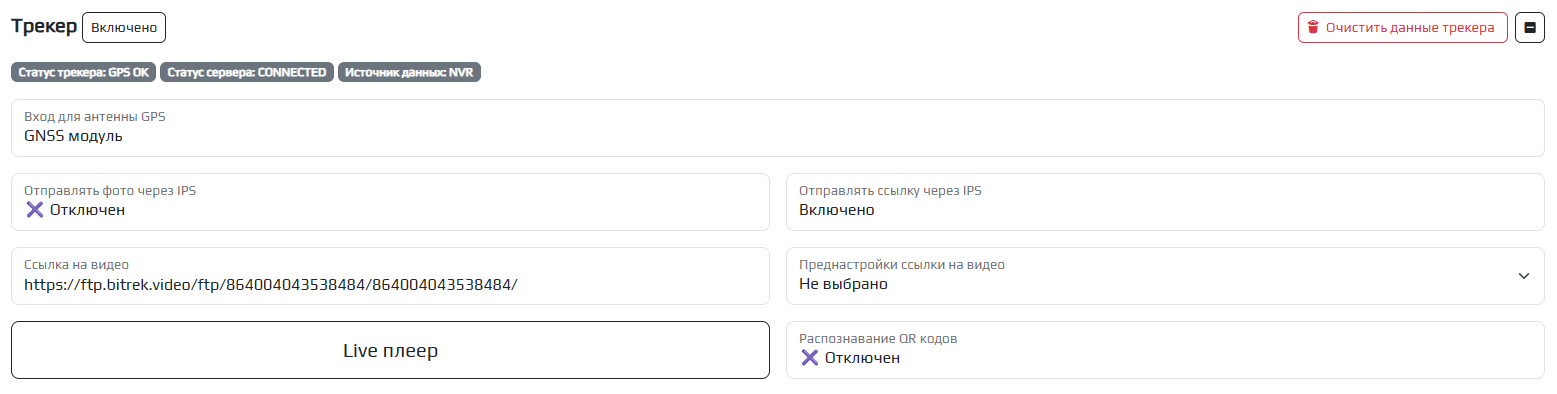This screenshot has height=394, width=1557.
Task: Select the Не выбрано preset value
Action: pos(843,284)
